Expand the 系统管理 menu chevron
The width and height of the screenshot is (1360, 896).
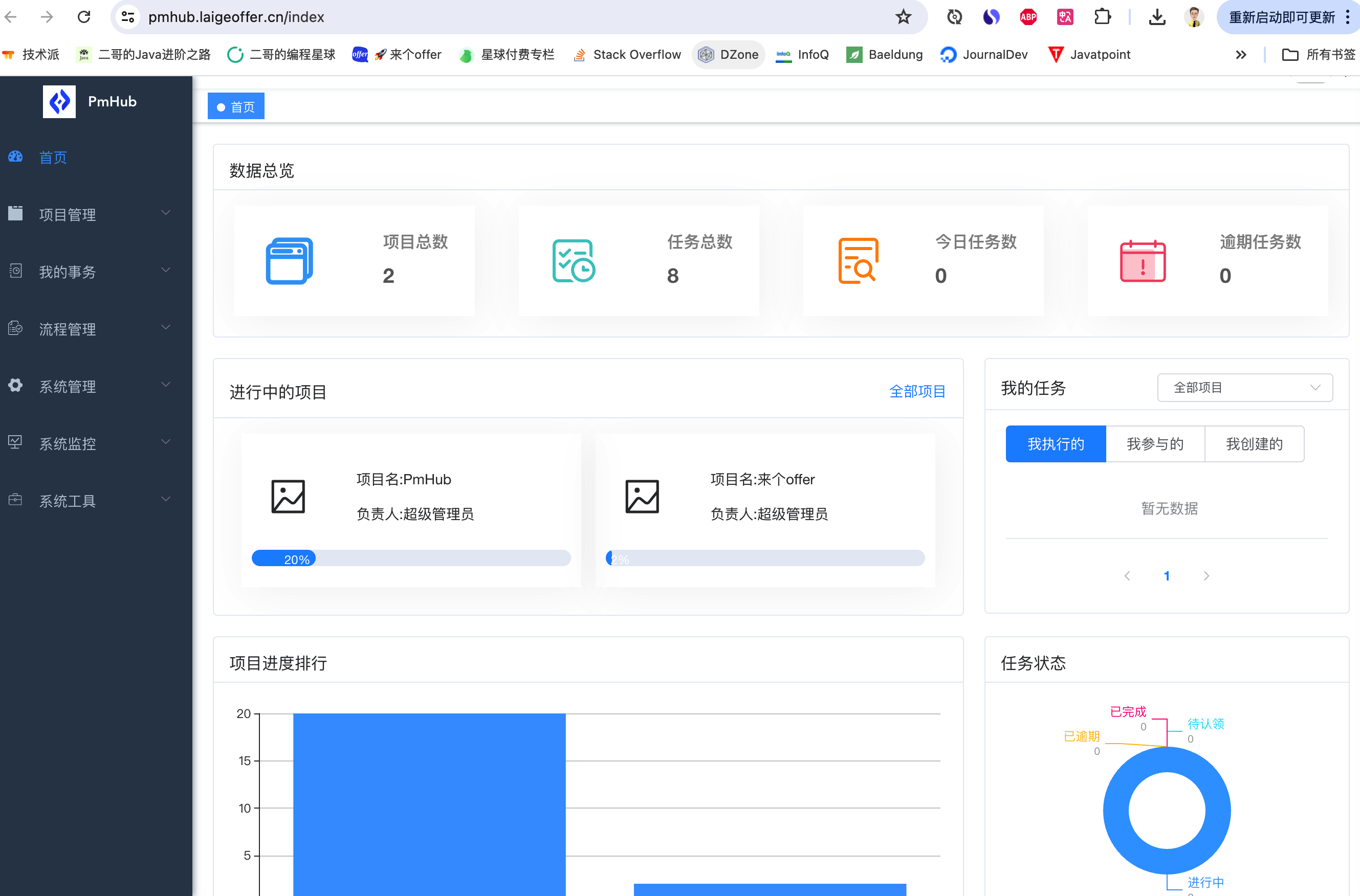pos(166,385)
